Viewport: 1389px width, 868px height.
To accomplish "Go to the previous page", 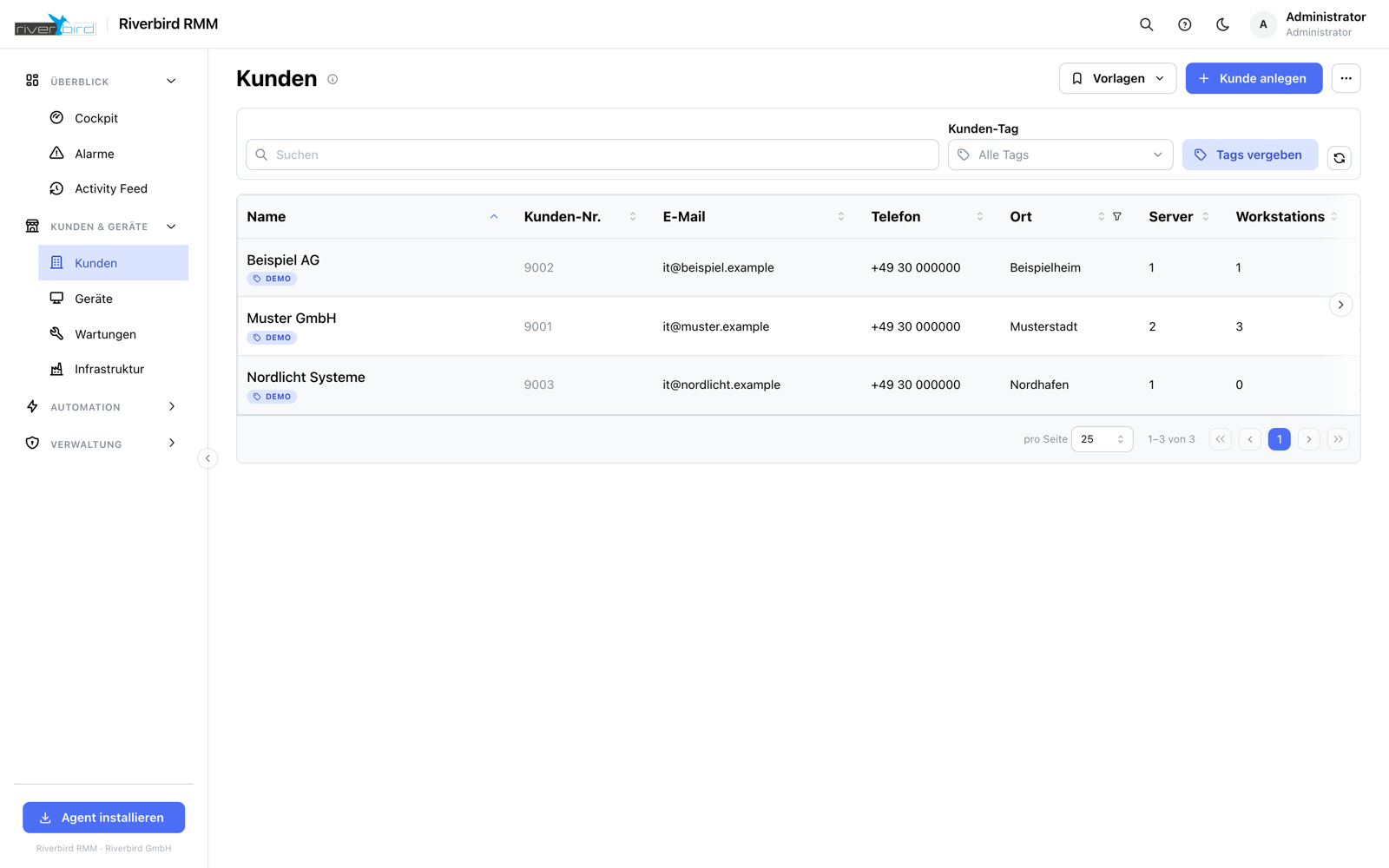I will tap(1250, 439).
